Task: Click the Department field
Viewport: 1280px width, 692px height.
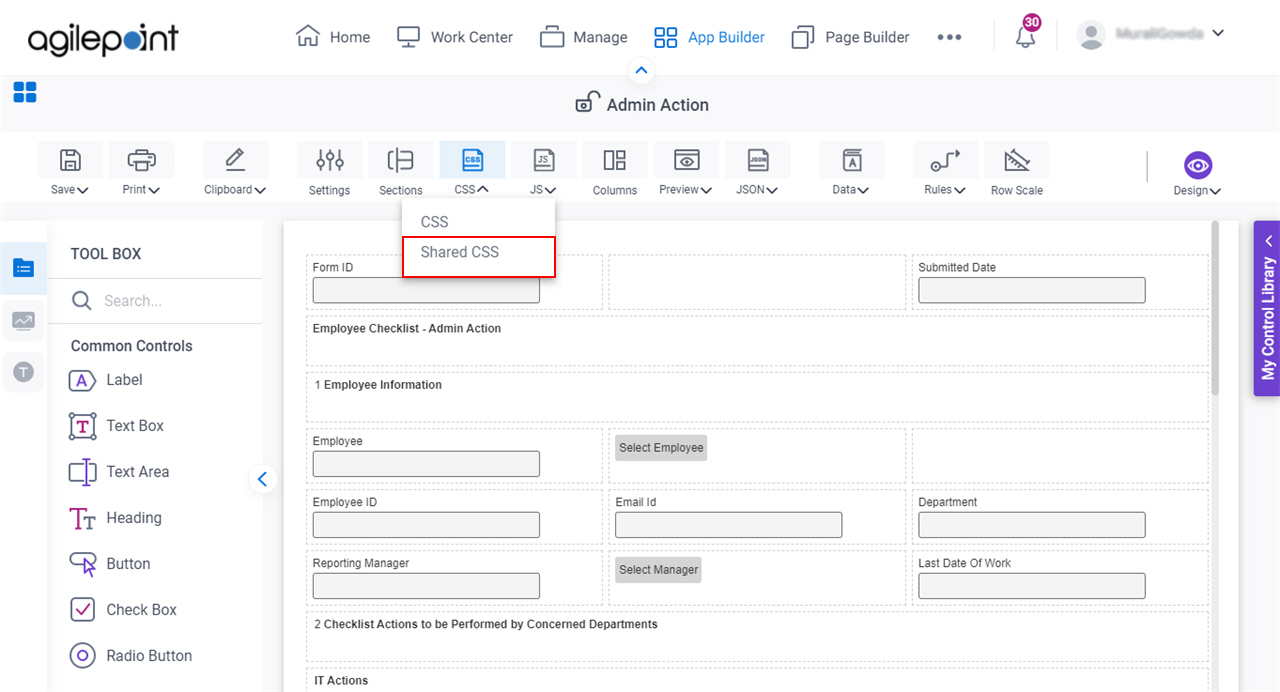Action: pyautogui.click(x=1032, y=525)
